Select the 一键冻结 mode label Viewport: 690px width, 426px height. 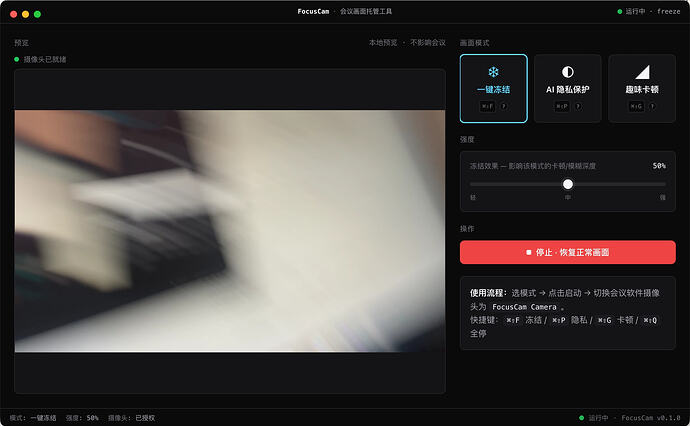coord(493,89)
